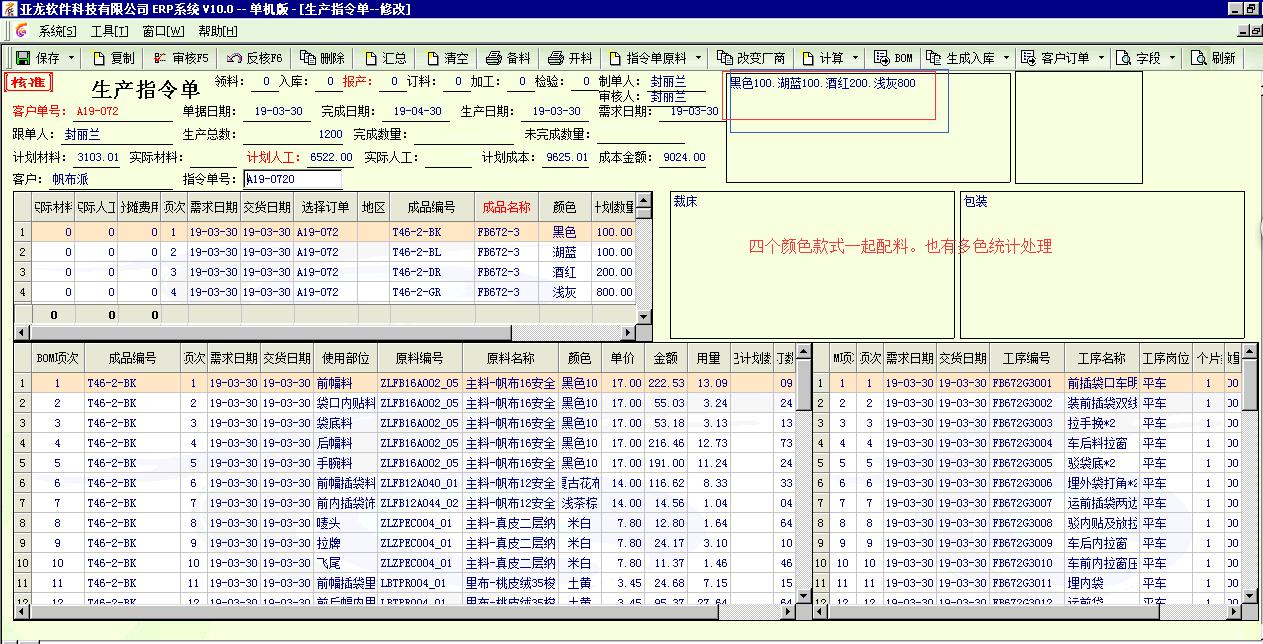Click the 计划成本 field showing 9625.01
Image resolution: width=1263 pixels, height=644 pixels.
click(567, 157)
